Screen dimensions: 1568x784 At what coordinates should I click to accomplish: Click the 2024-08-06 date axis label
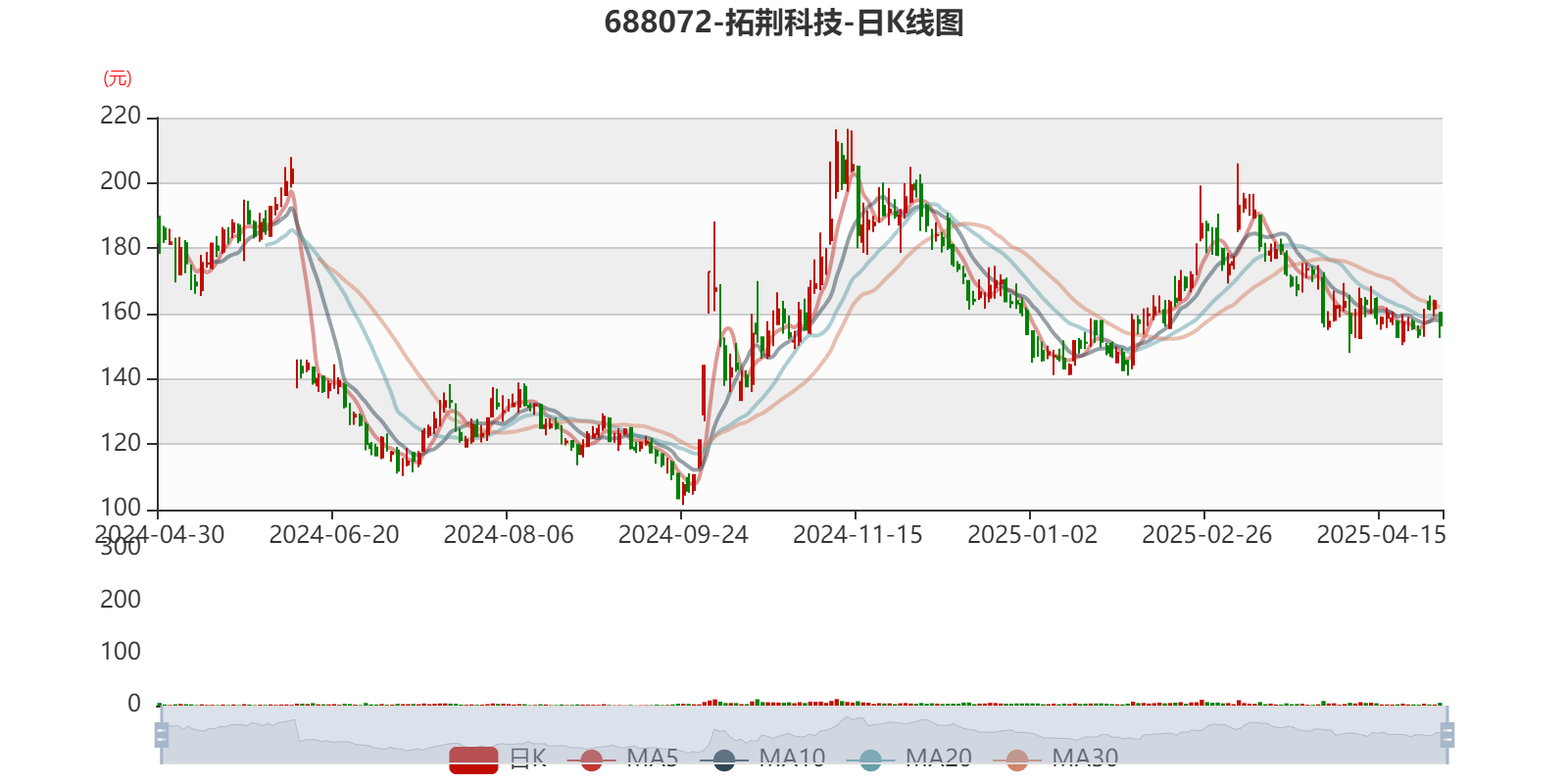click(x=509, y=534)
